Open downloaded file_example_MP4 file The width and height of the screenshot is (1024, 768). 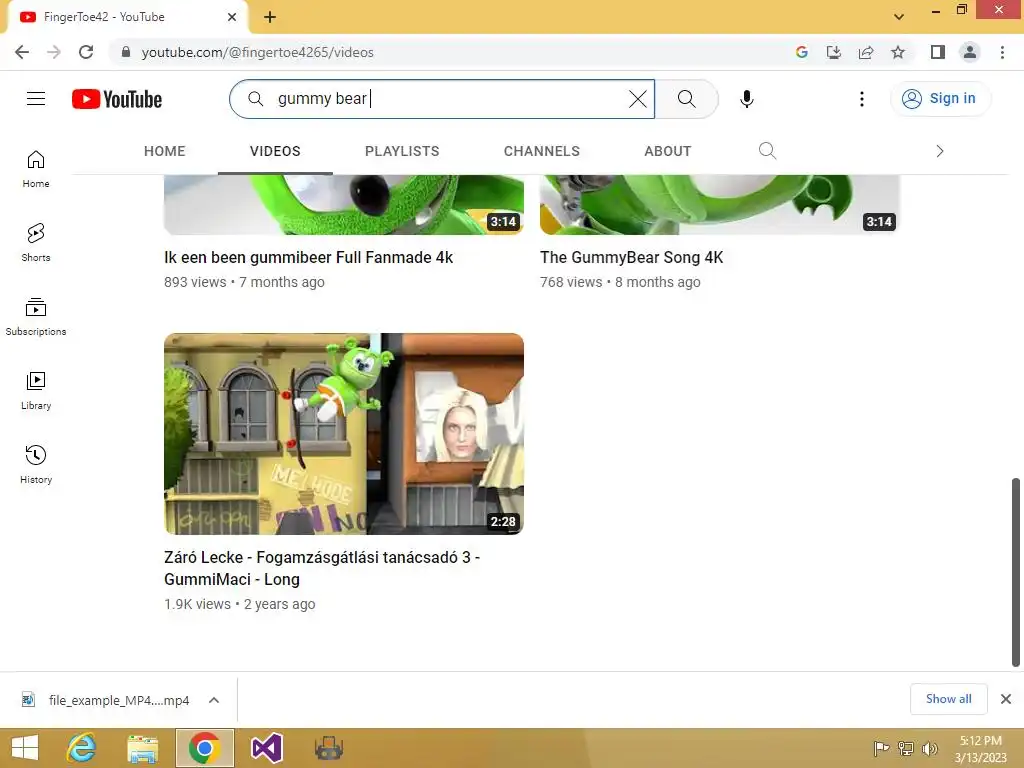click(105, 700)
